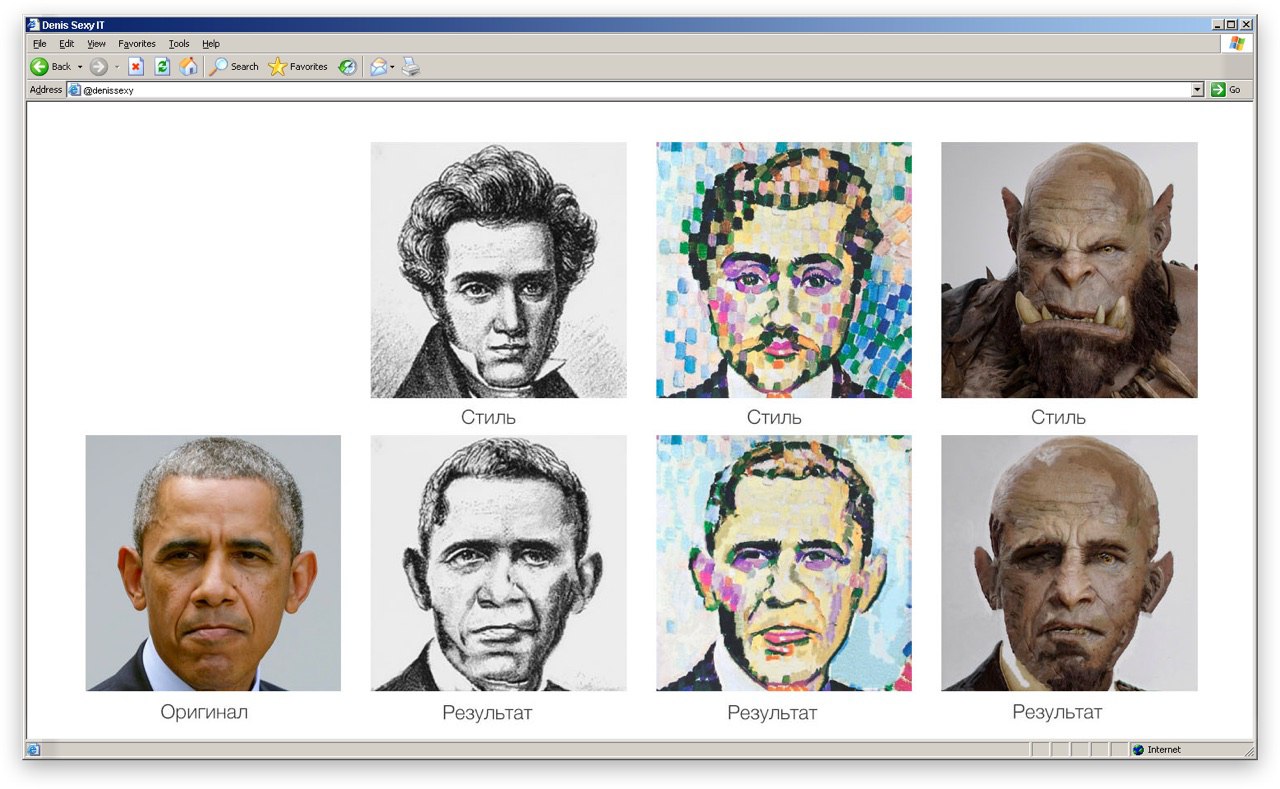Click the Internet Explorer title bar icon

click(33, 24)
